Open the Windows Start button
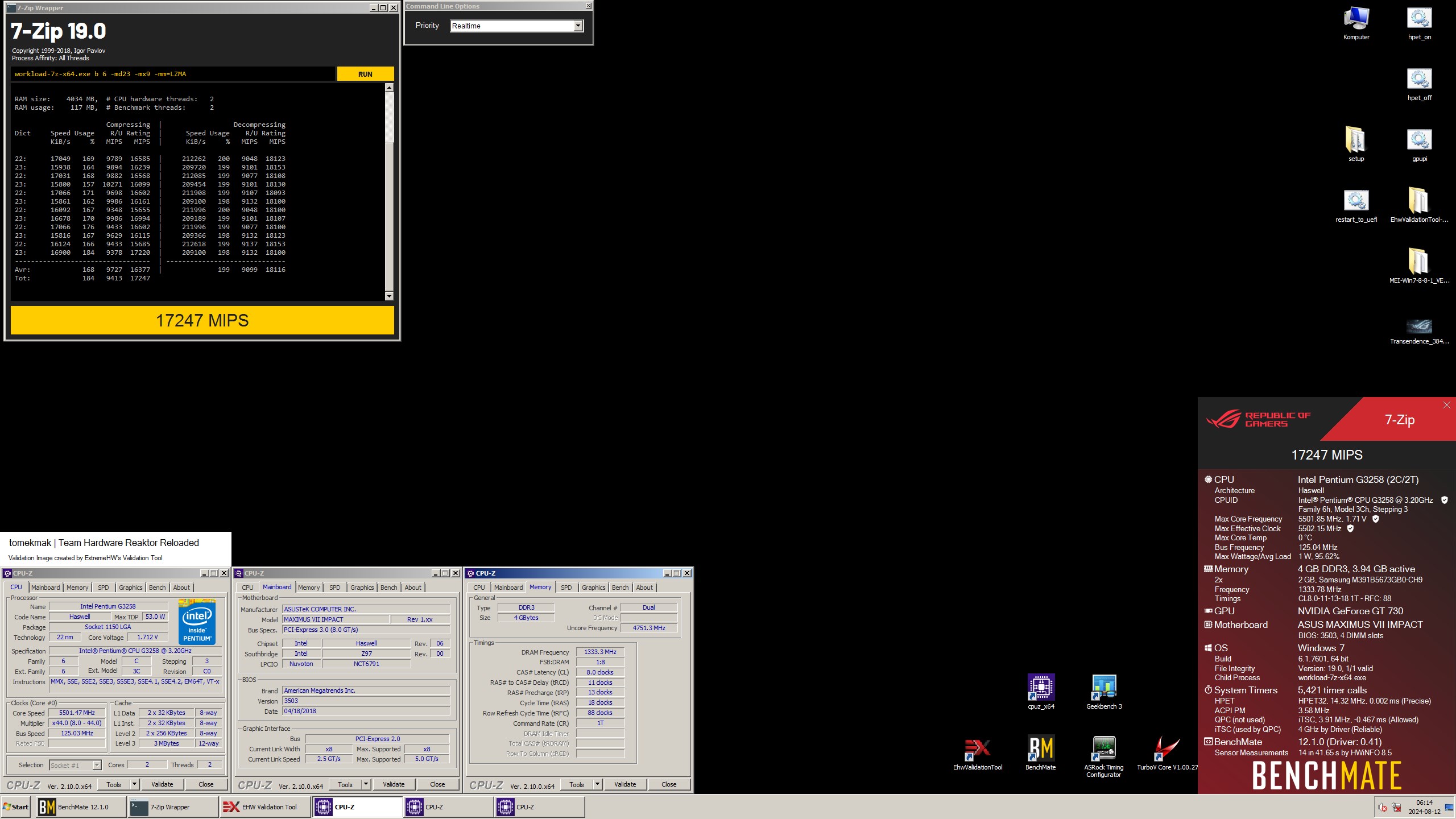1456x819 pixels. click(x=16, y=807)
